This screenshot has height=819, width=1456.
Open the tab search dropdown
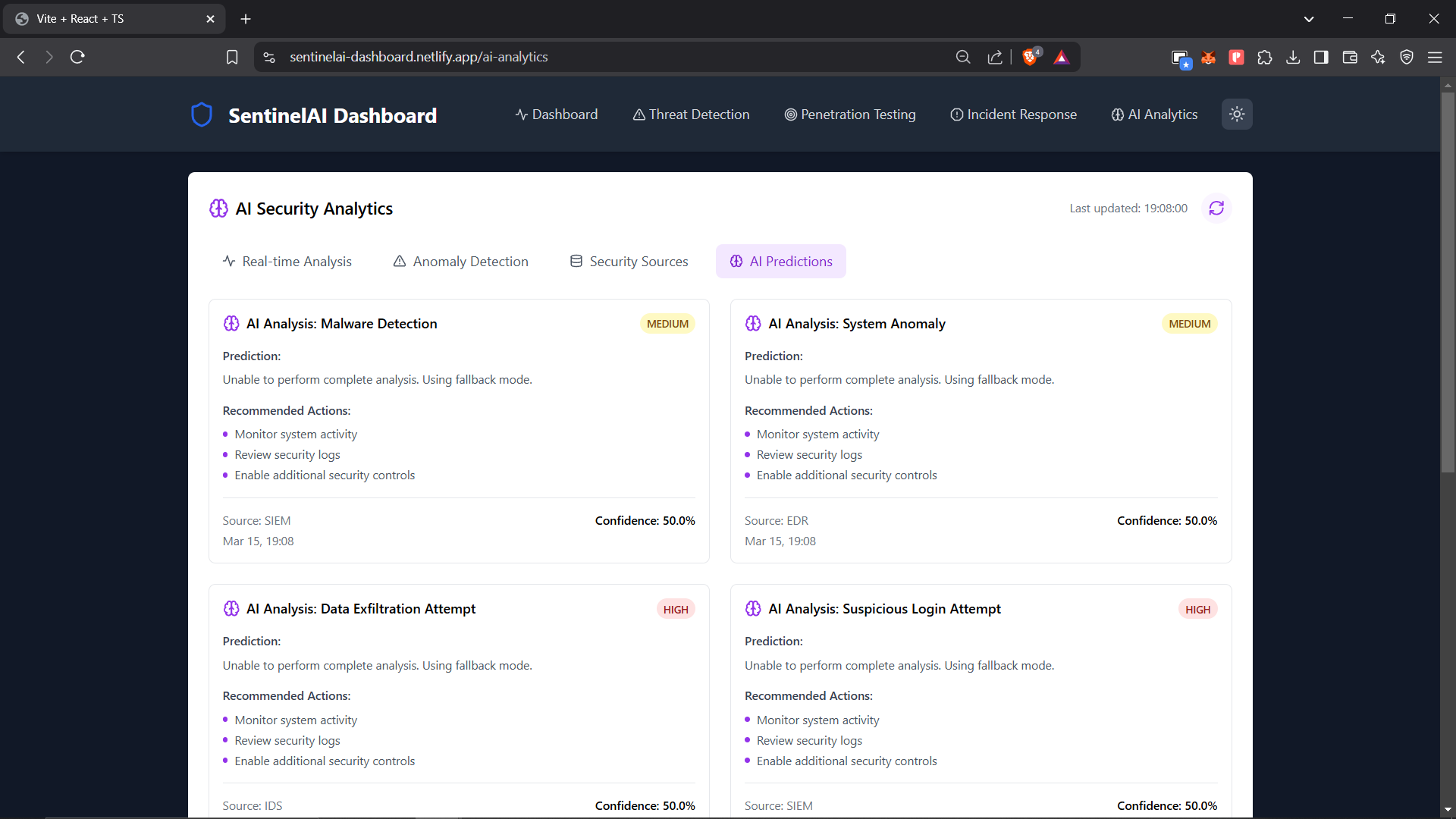[x=1309, y=18]
